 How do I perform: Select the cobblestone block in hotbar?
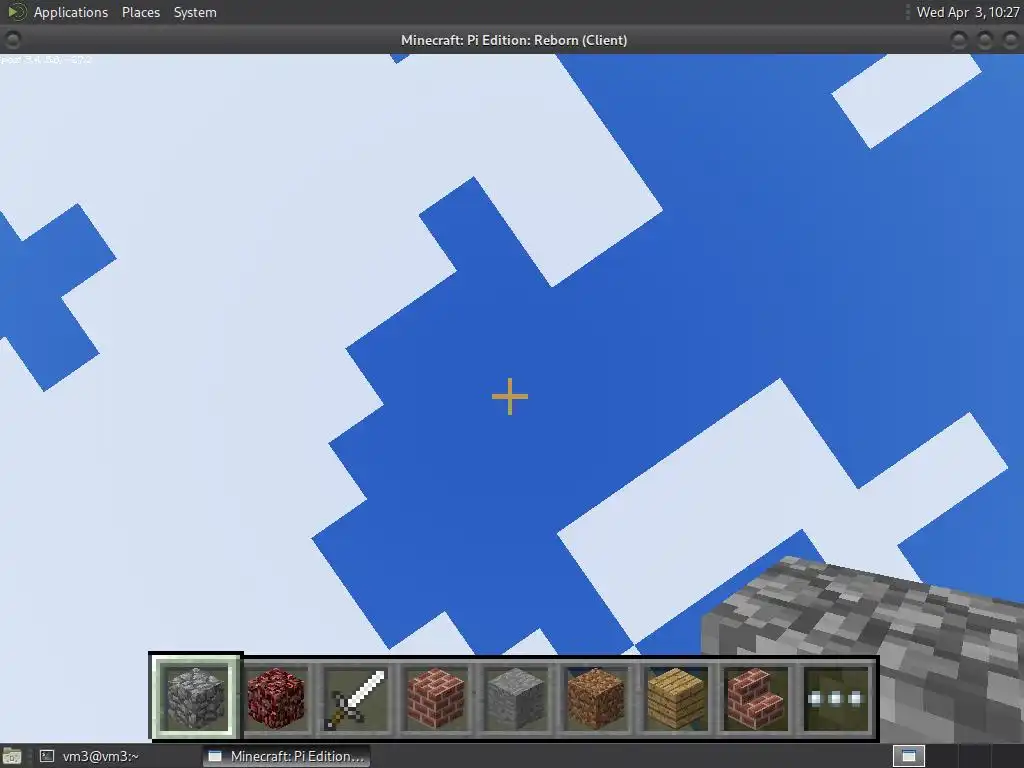[196, 697]
